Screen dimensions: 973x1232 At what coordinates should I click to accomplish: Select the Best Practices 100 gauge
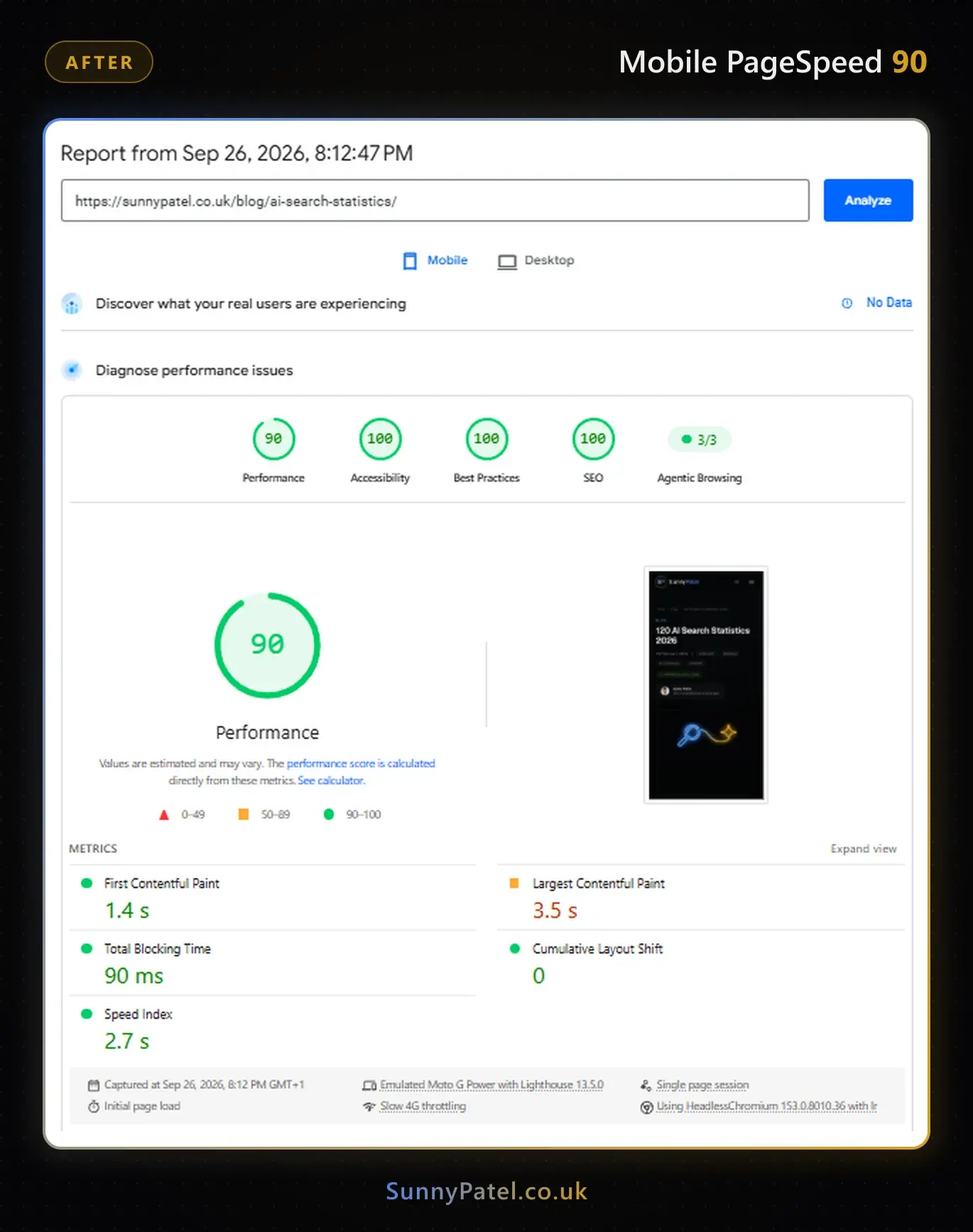[x=486, y=439]
